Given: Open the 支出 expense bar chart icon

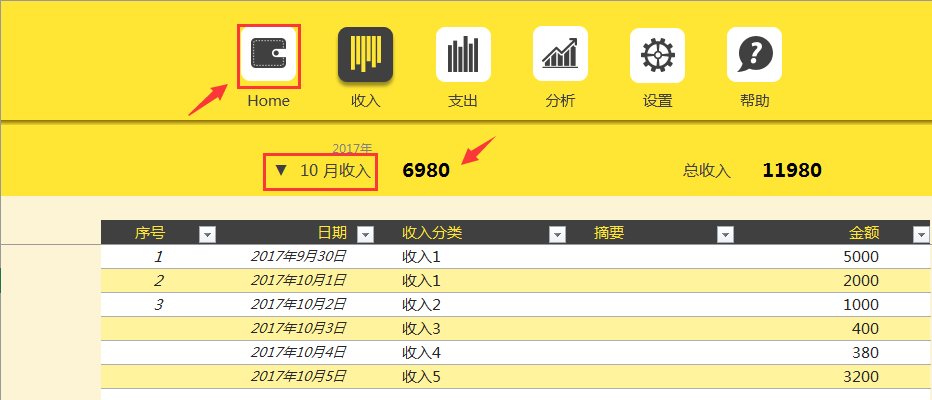Looking at the screenshot, I should tap(463, 54).
